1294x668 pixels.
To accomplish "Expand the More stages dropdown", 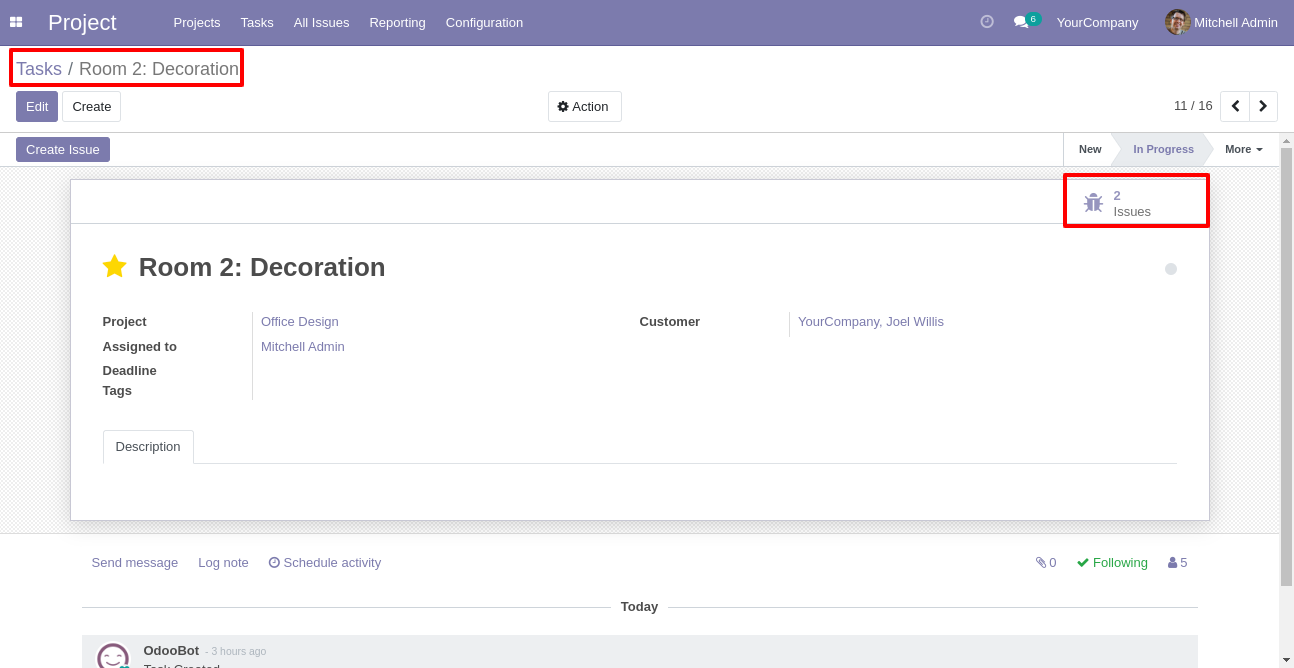I will (1244, 149).
